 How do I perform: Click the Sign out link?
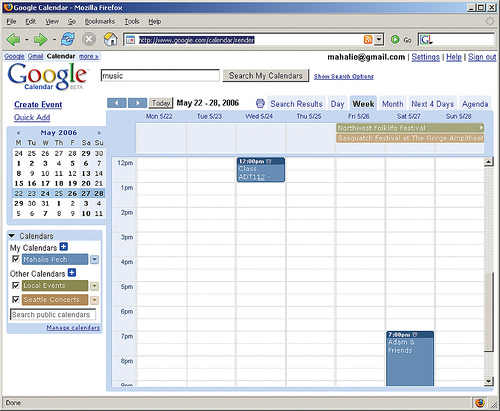pos(482,57)
